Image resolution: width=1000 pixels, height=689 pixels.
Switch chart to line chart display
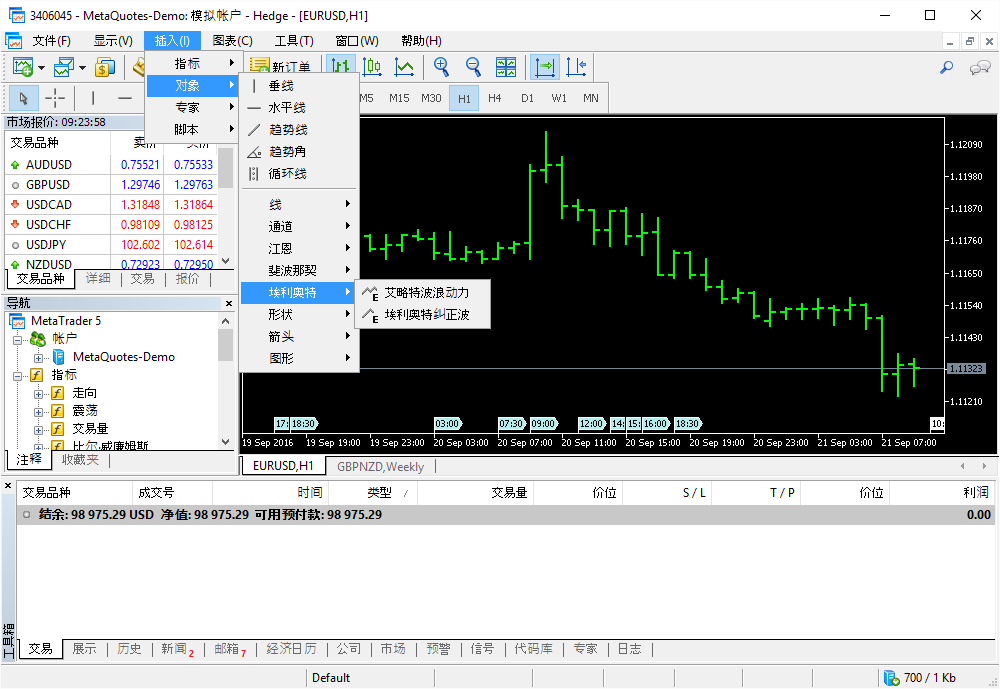click(404, 67)
